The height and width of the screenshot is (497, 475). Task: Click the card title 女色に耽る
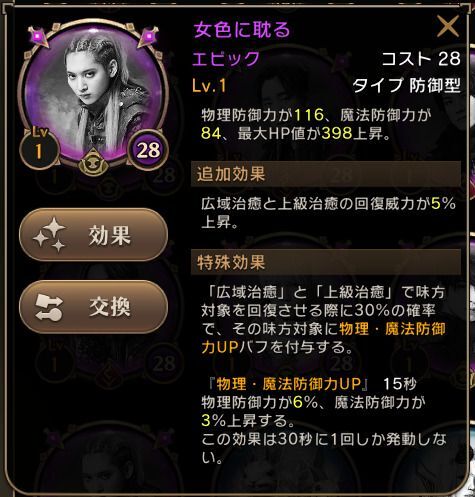(x=242, y=30)
